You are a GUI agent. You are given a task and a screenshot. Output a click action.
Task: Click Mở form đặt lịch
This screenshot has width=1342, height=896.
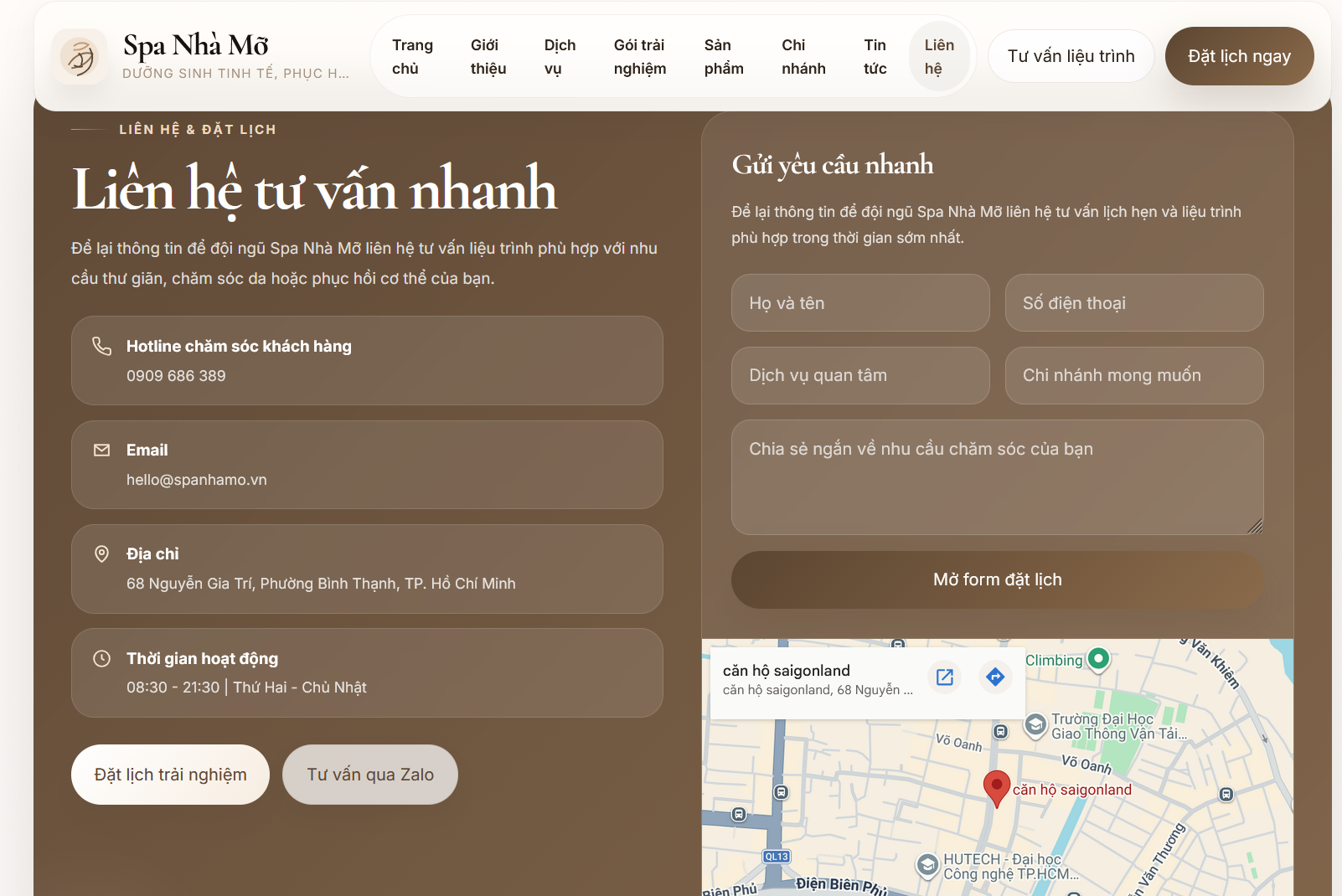click(x=997, y=579)
